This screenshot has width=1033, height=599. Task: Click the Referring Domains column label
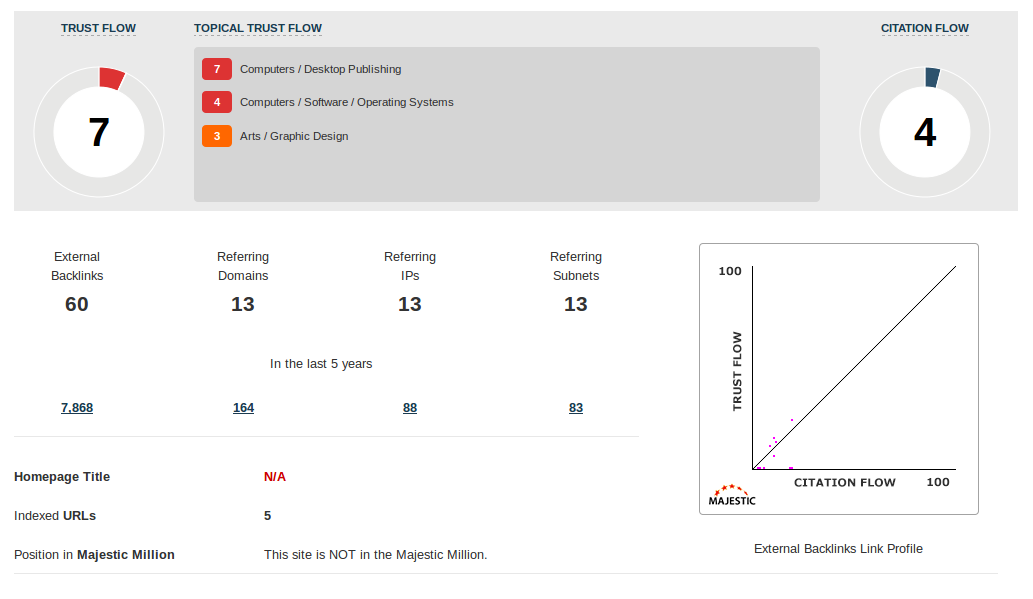(243, 266)
